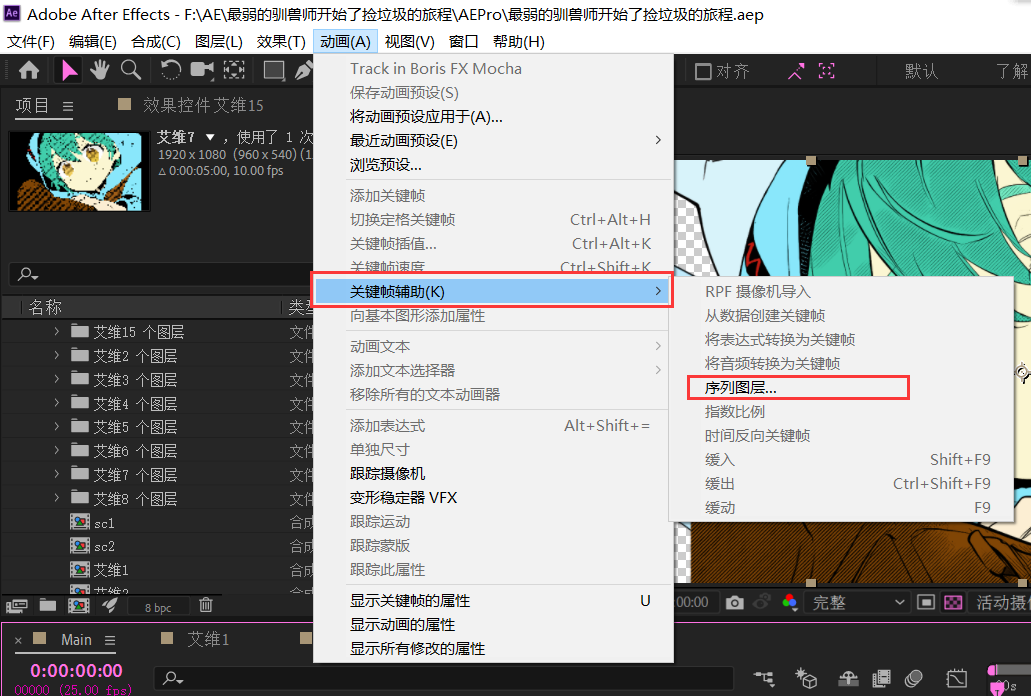Expand the 艾维7 个图层 folder
This screenshot has height=696, width=1031.
57,474
